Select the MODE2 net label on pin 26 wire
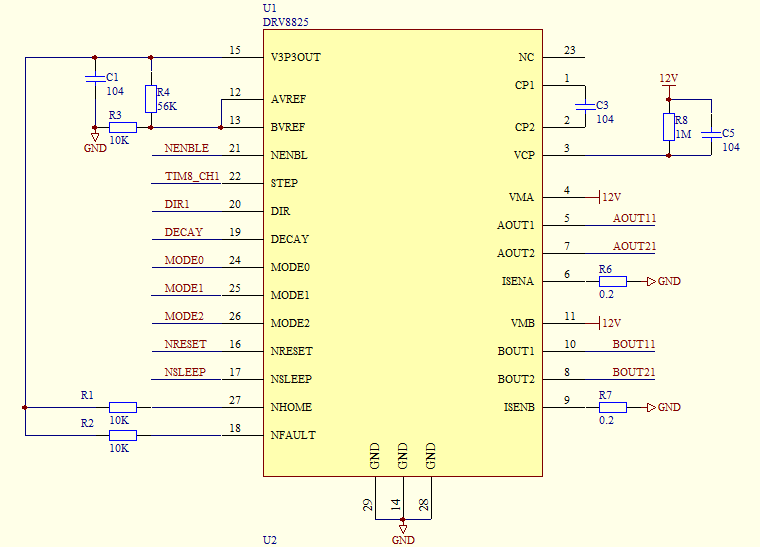 point(184,316)
